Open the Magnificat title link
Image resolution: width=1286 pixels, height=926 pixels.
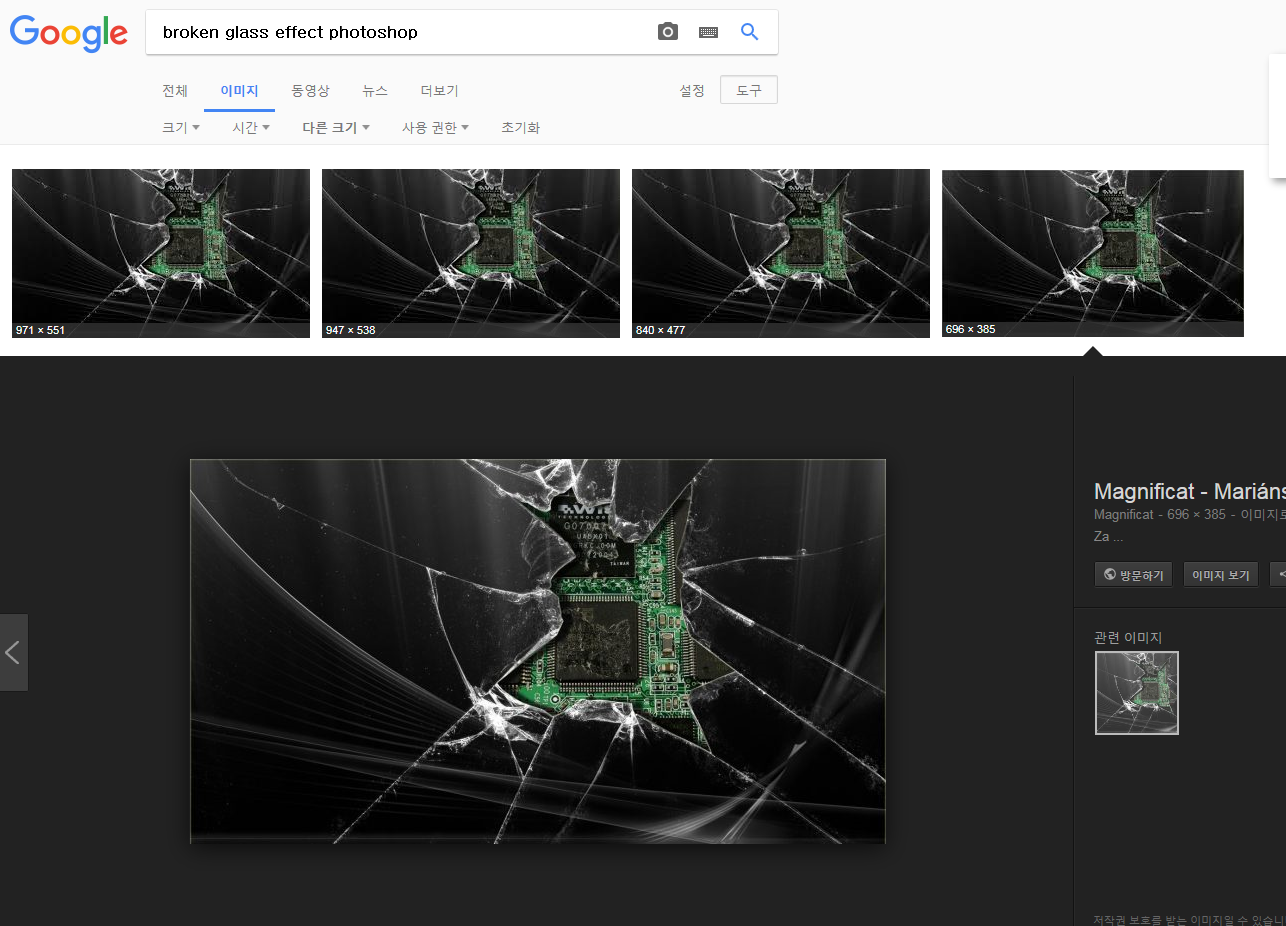[1189, 492]
